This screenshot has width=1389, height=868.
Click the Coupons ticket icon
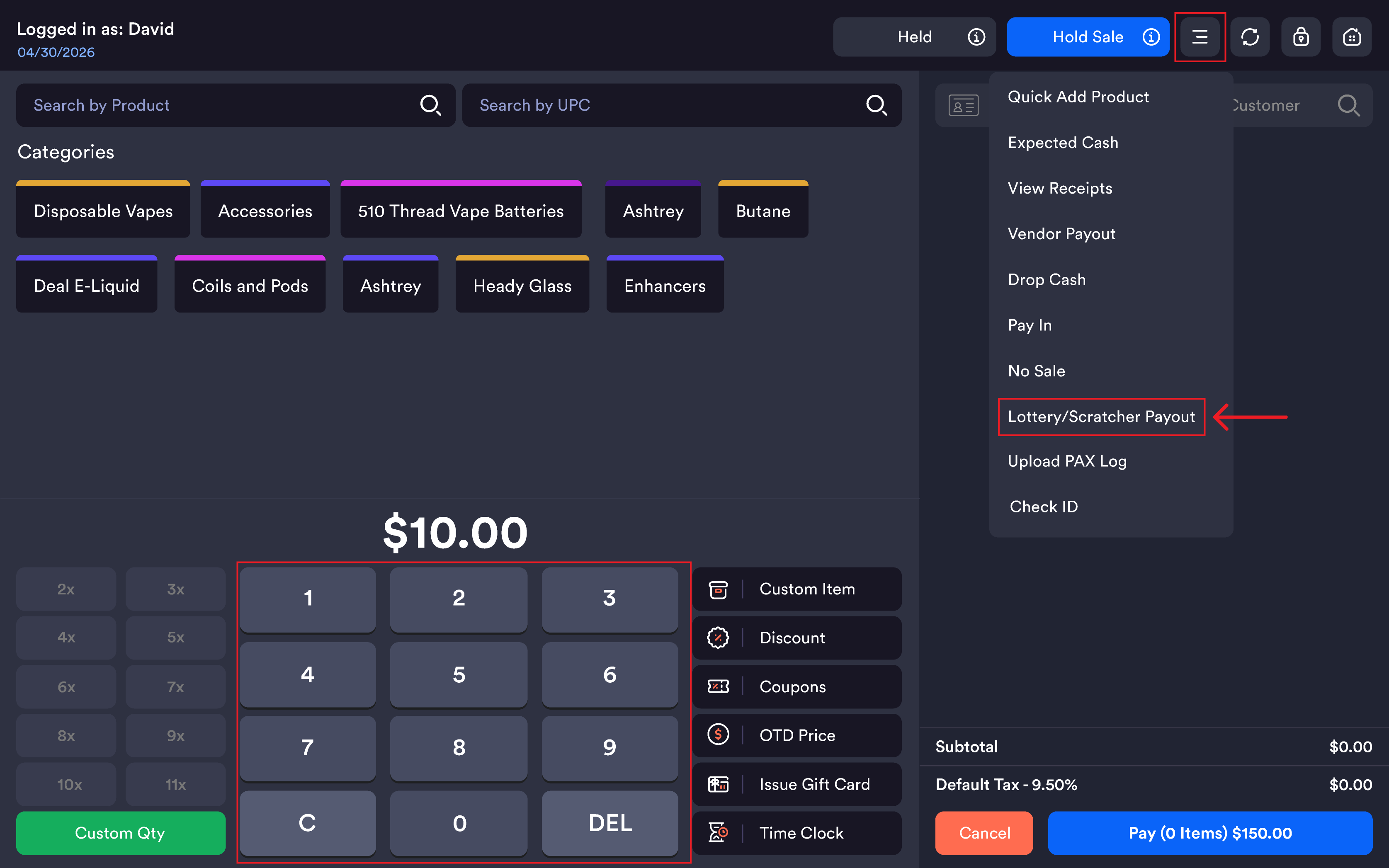point(718,686)
